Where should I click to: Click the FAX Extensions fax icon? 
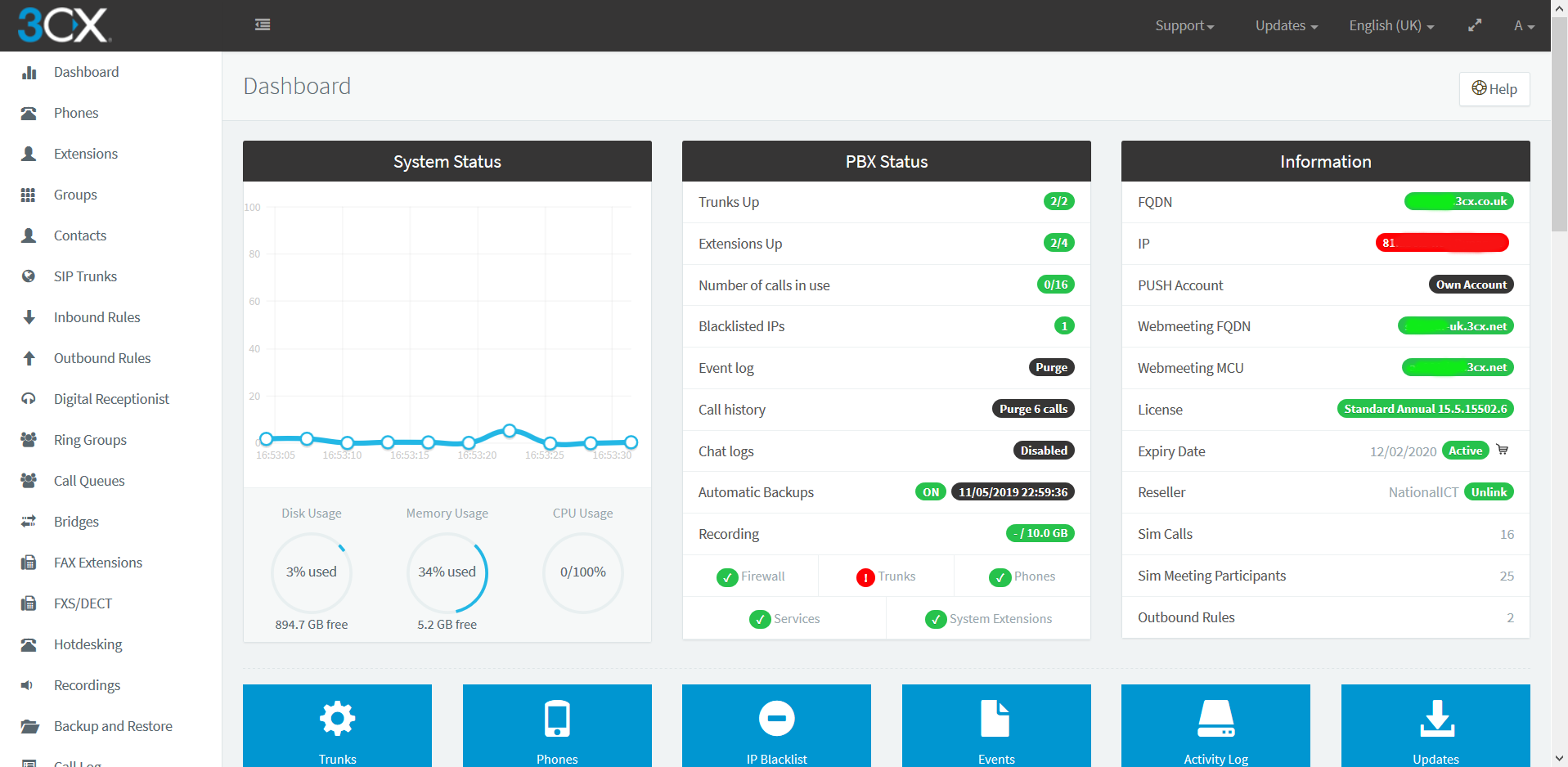click(29, 563)
